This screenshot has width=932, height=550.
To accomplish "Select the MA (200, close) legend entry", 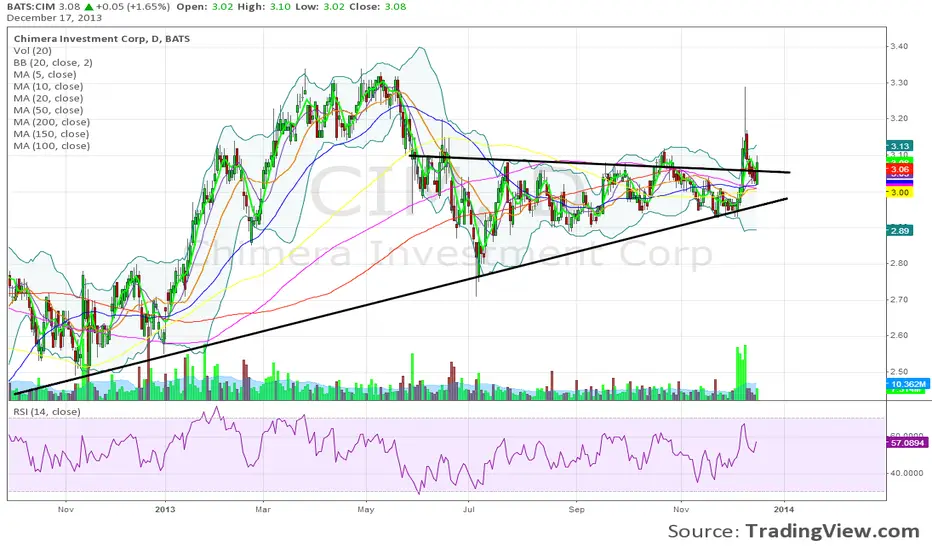I will tap(52, 122).
